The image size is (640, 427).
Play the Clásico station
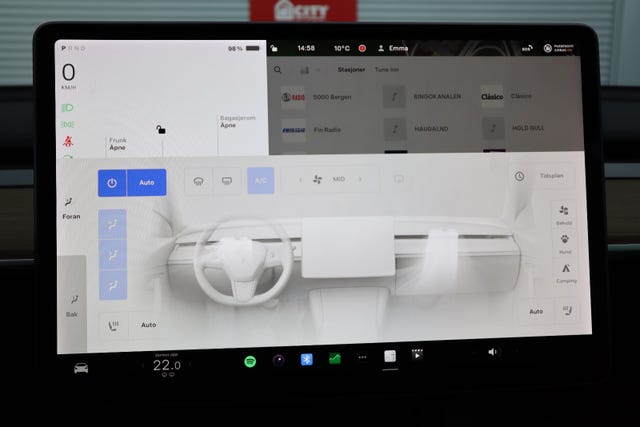[x=507, y=96]
